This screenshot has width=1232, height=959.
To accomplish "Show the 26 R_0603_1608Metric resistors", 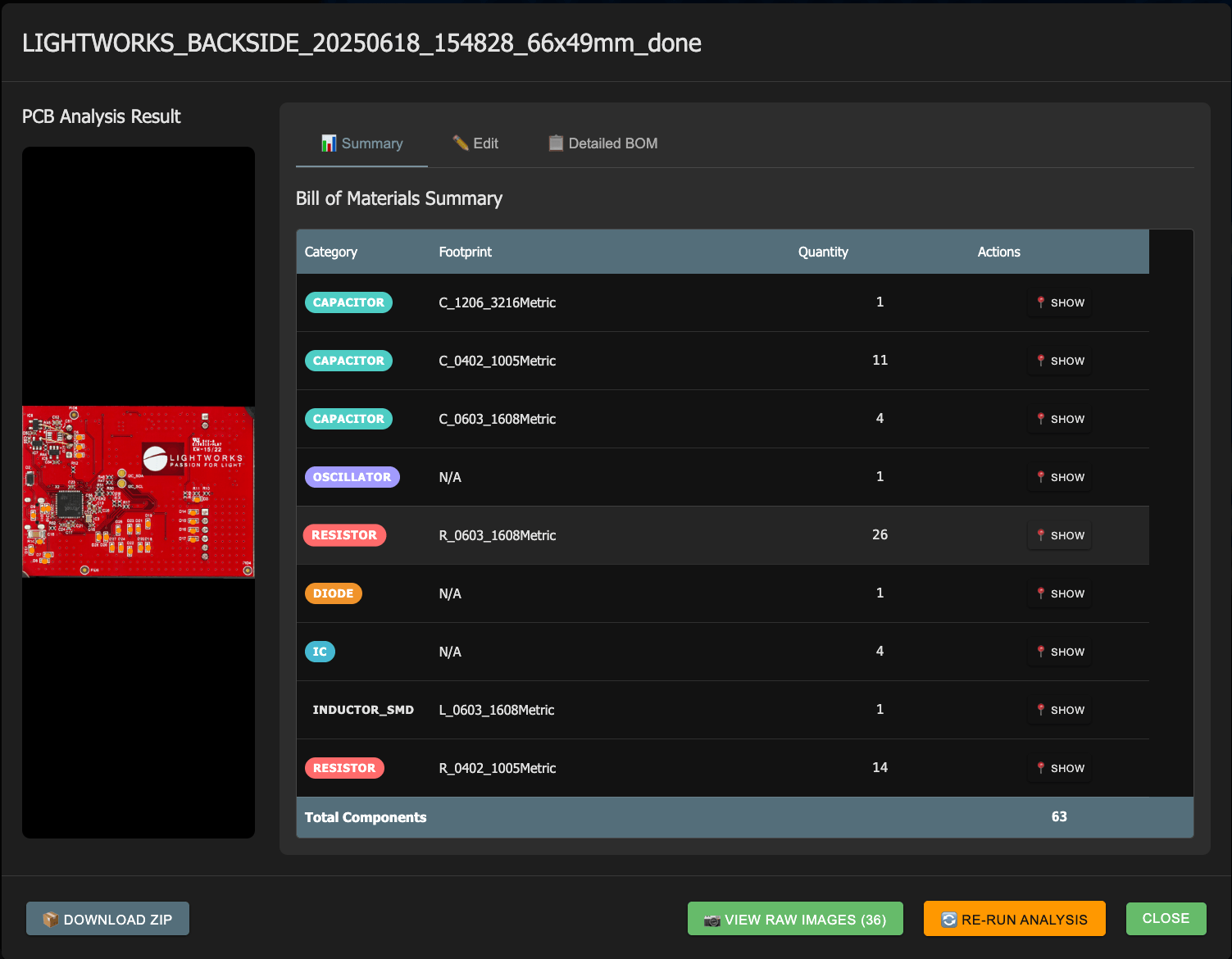I will click(1059, 535).
